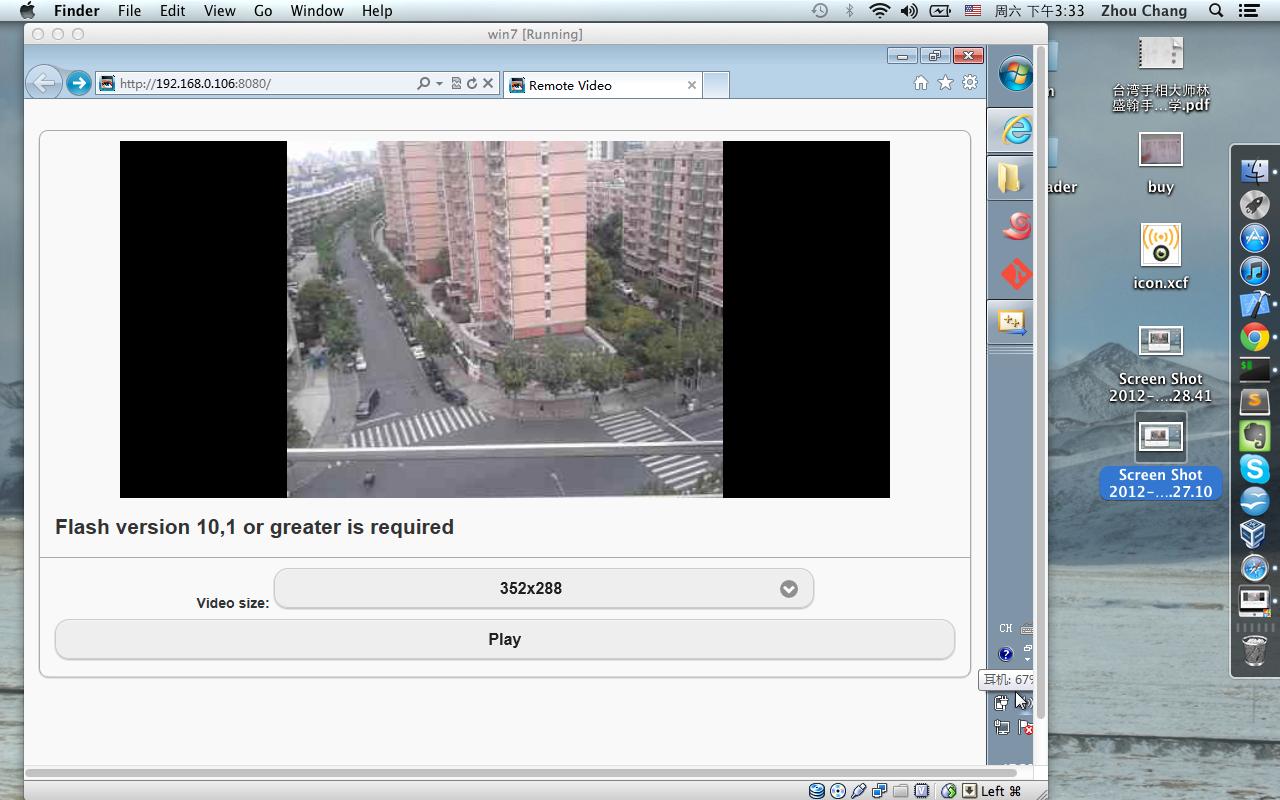Open the Go menu in Finder
The image size is (1280, 800).
point(263,11)
